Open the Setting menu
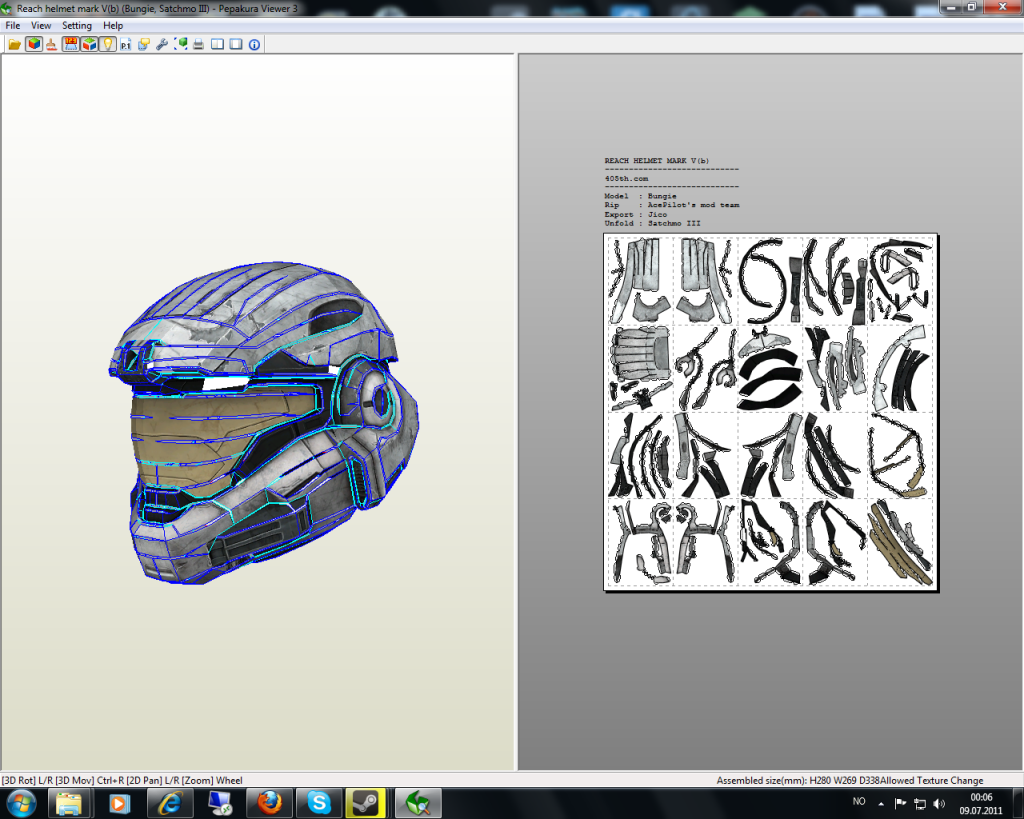 [x=76, y=25]
